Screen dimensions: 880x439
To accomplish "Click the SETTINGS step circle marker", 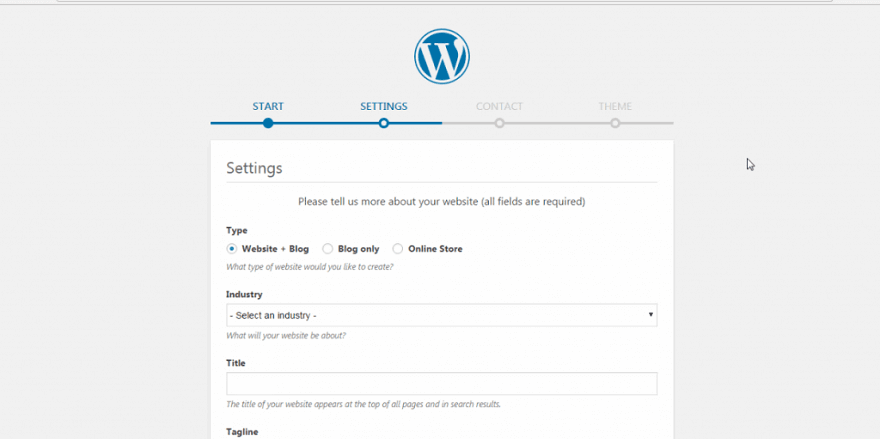I will pyautogui.click(x=384, y=123).
